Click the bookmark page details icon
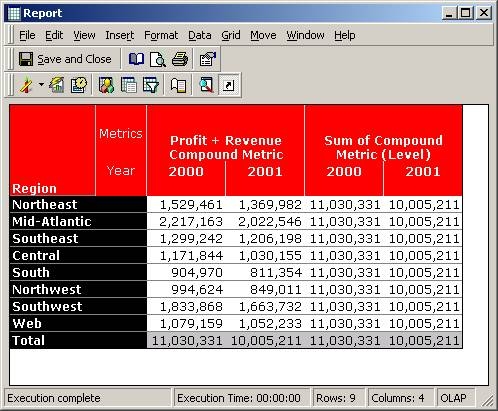Viewport: 498px width, 411px height. pyautogui.click(x=178, y=85)
